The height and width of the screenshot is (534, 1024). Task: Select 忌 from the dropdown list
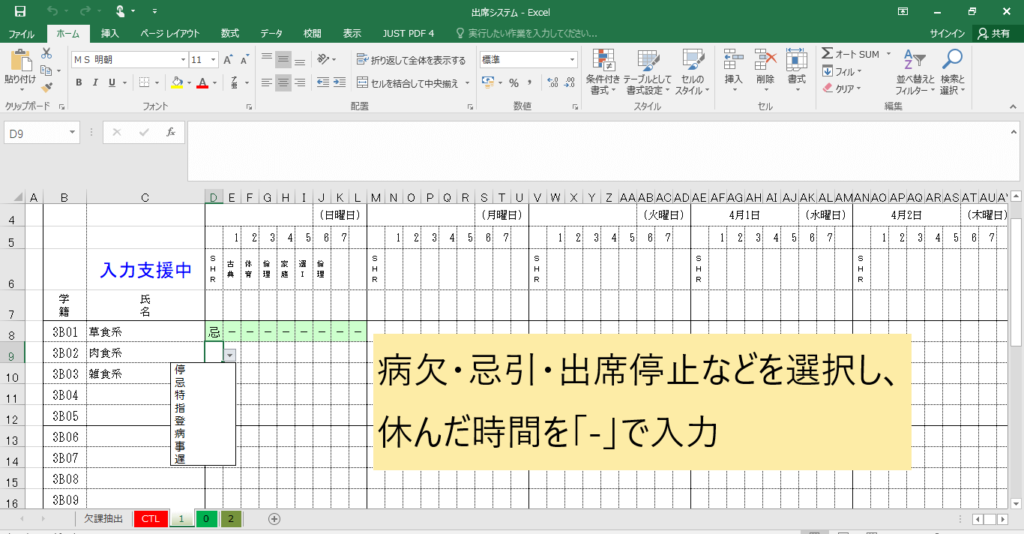click(180, 382)
